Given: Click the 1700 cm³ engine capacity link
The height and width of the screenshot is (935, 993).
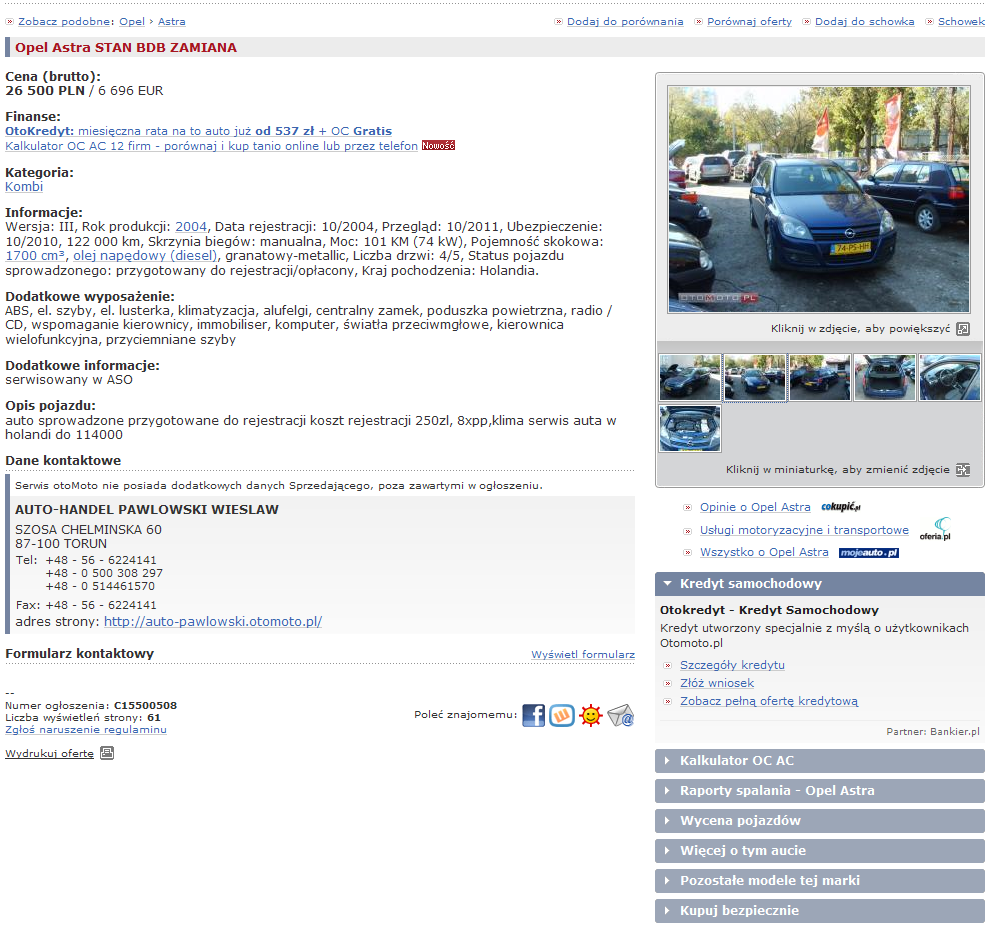Looking at the screenshot, I should click(35, 256).
